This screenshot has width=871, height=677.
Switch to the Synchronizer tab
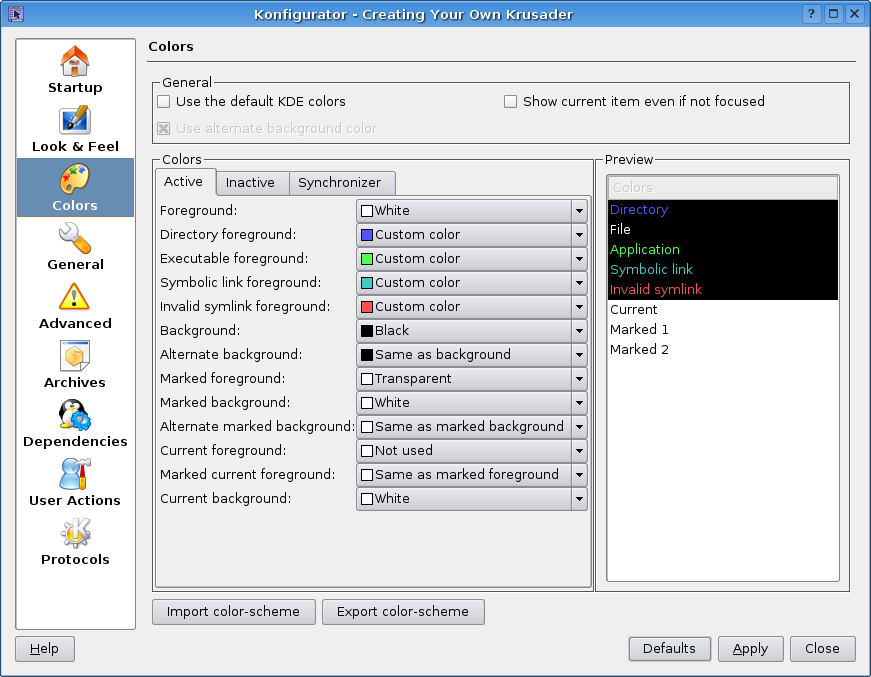(342, 183)
